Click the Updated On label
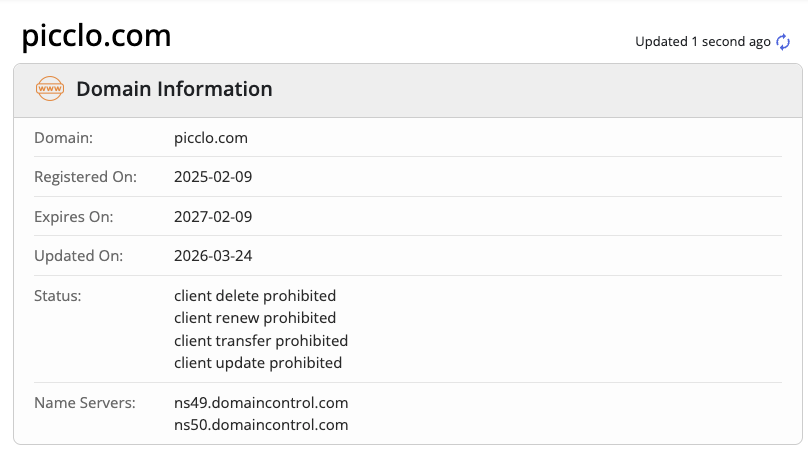 pyautogui.click(x=78, y=256)
